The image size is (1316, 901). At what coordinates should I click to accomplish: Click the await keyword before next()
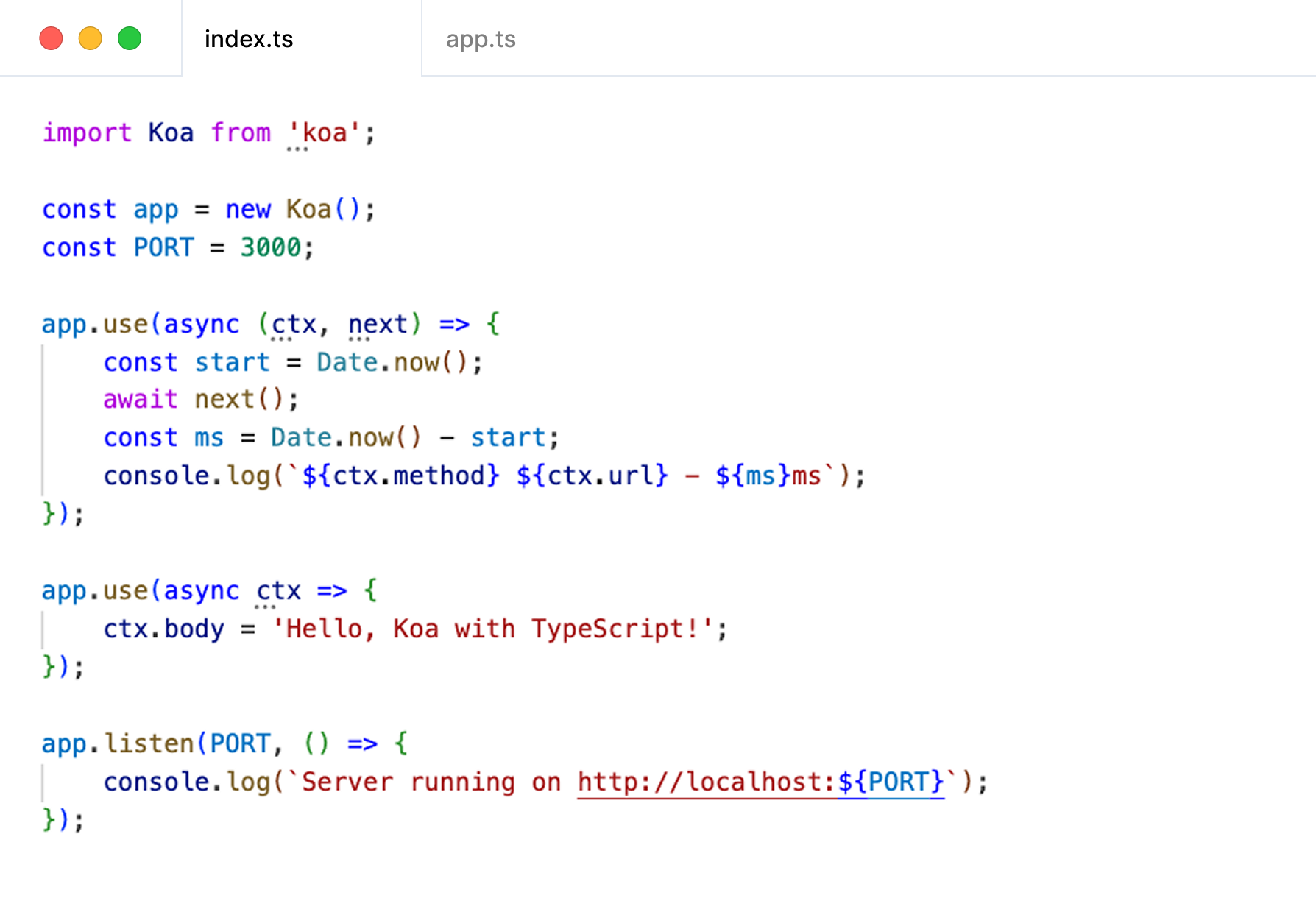click(x=141, y=400)
